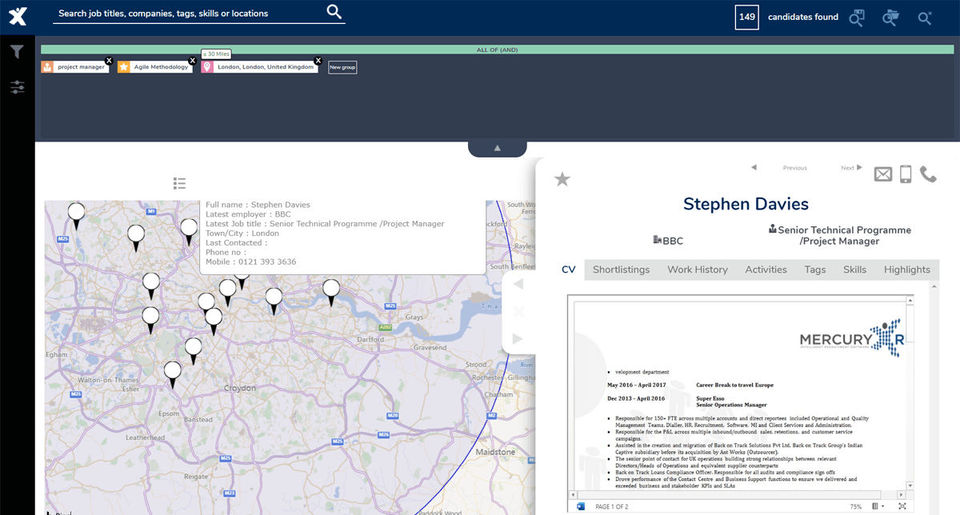
Task: Send email to candidate via envelope icon
Action: [883, 175]
